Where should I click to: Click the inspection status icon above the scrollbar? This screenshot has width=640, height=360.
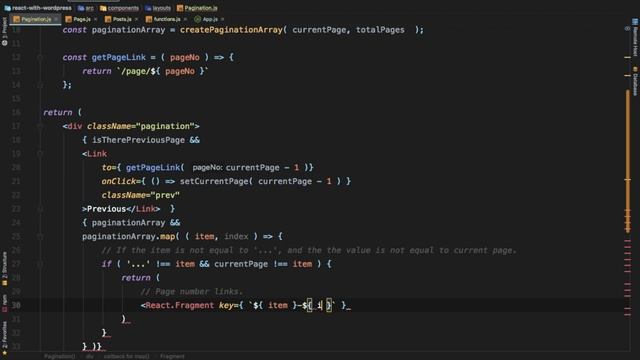[627, 29]
